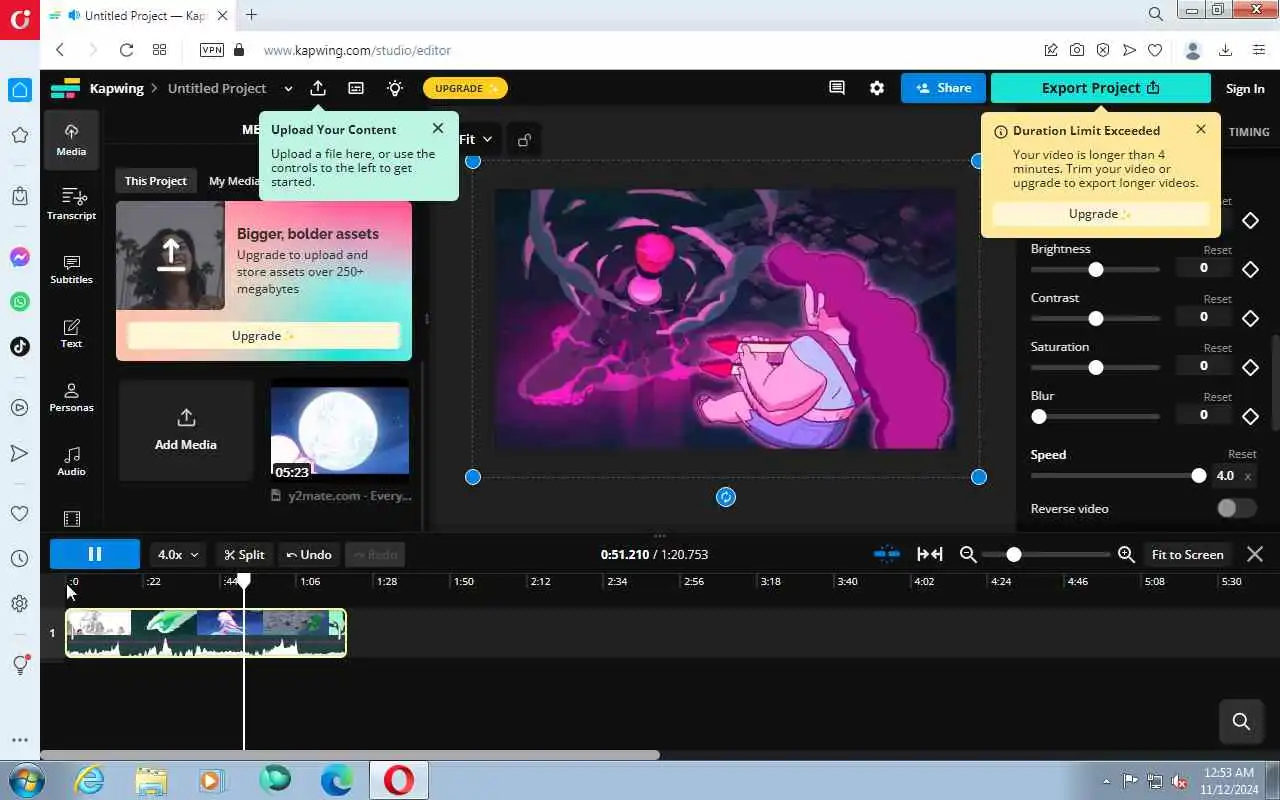Screen dimensions: 1280x800
Task: Click the Export Project button
Action: pos(1100,88)
